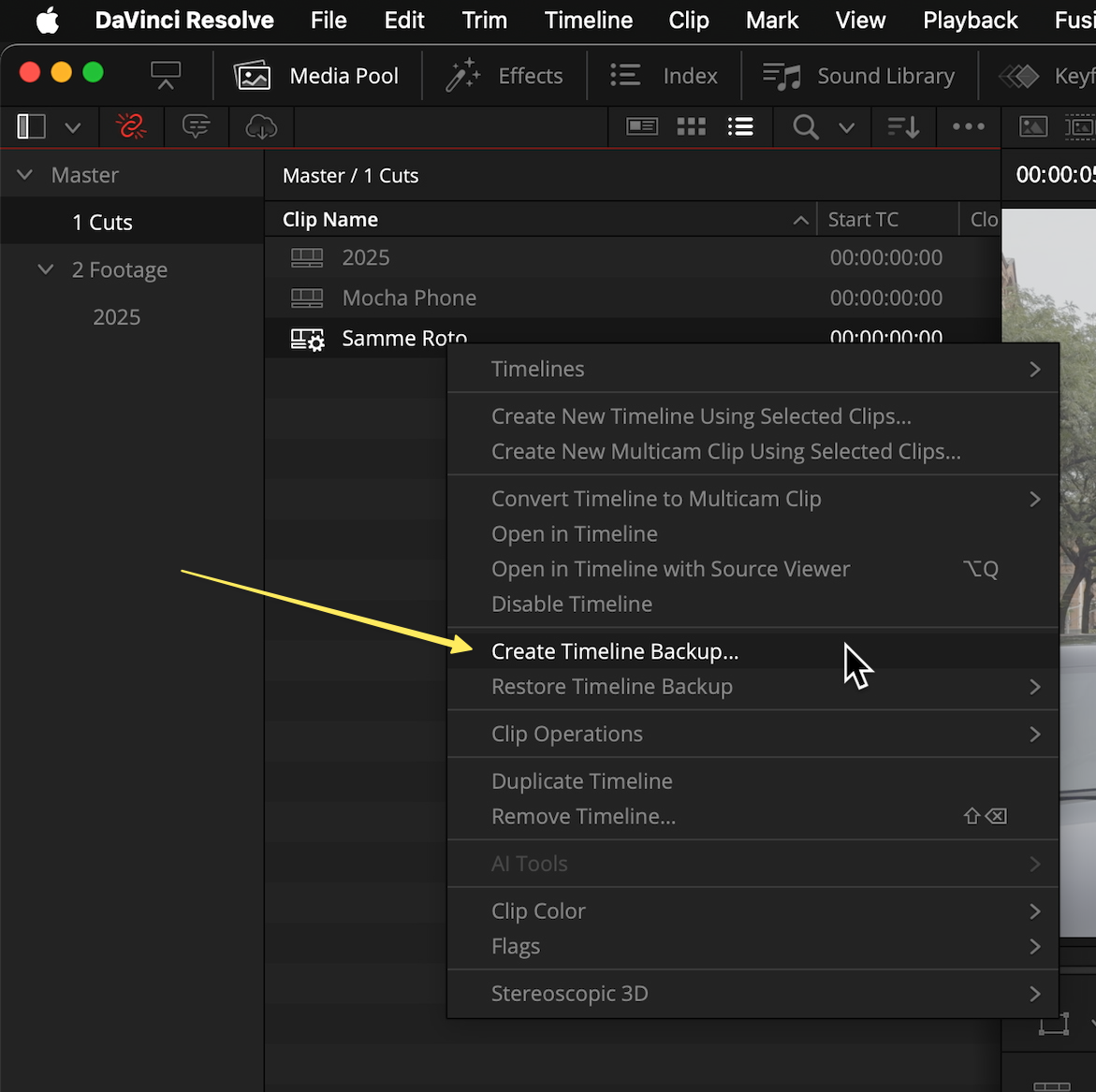
Task: Toggle the Sound Library panel
Action: point(858,76)
